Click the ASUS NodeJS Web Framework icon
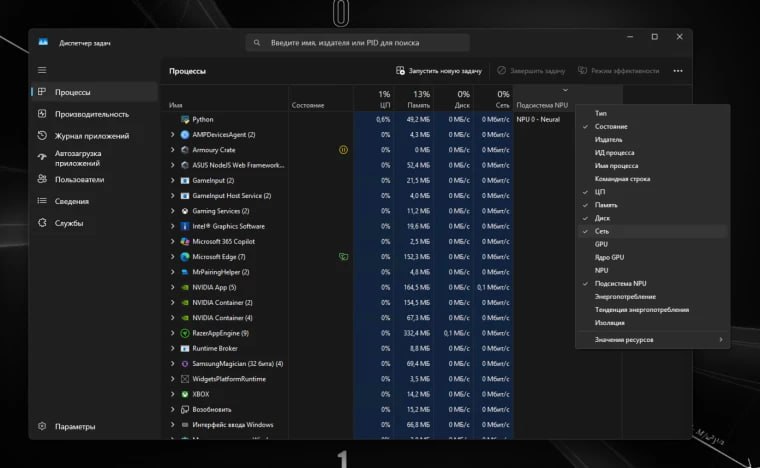Viewport: 760px width, 468px height. (185, 165)
